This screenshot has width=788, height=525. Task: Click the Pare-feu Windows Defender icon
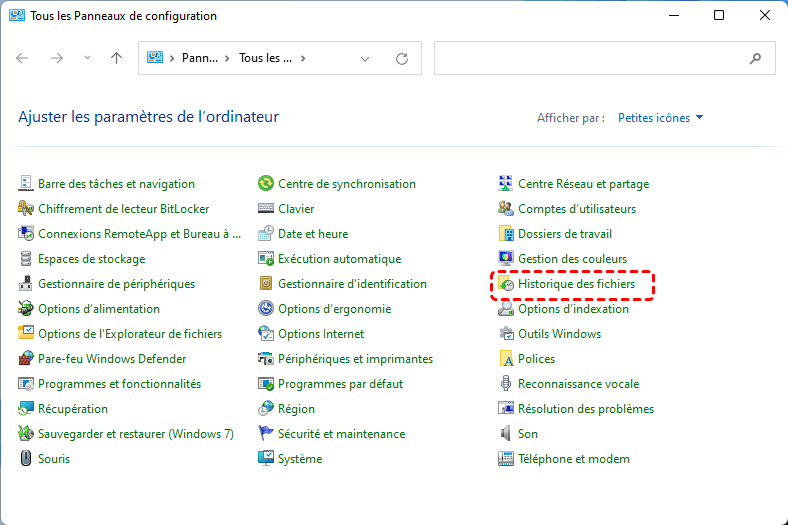[26, 359]
